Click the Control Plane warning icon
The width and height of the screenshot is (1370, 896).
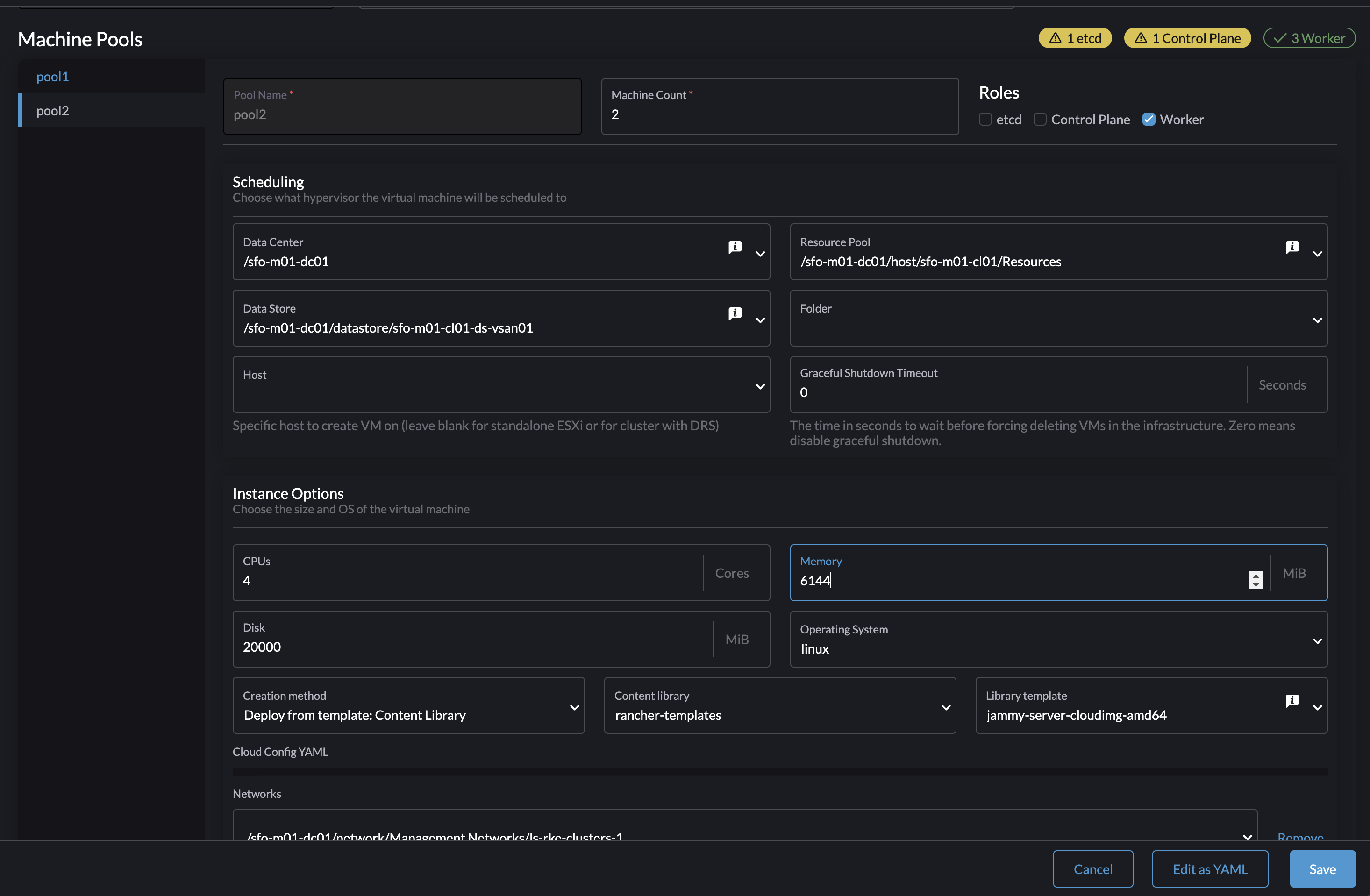[x=1140, y=37]
